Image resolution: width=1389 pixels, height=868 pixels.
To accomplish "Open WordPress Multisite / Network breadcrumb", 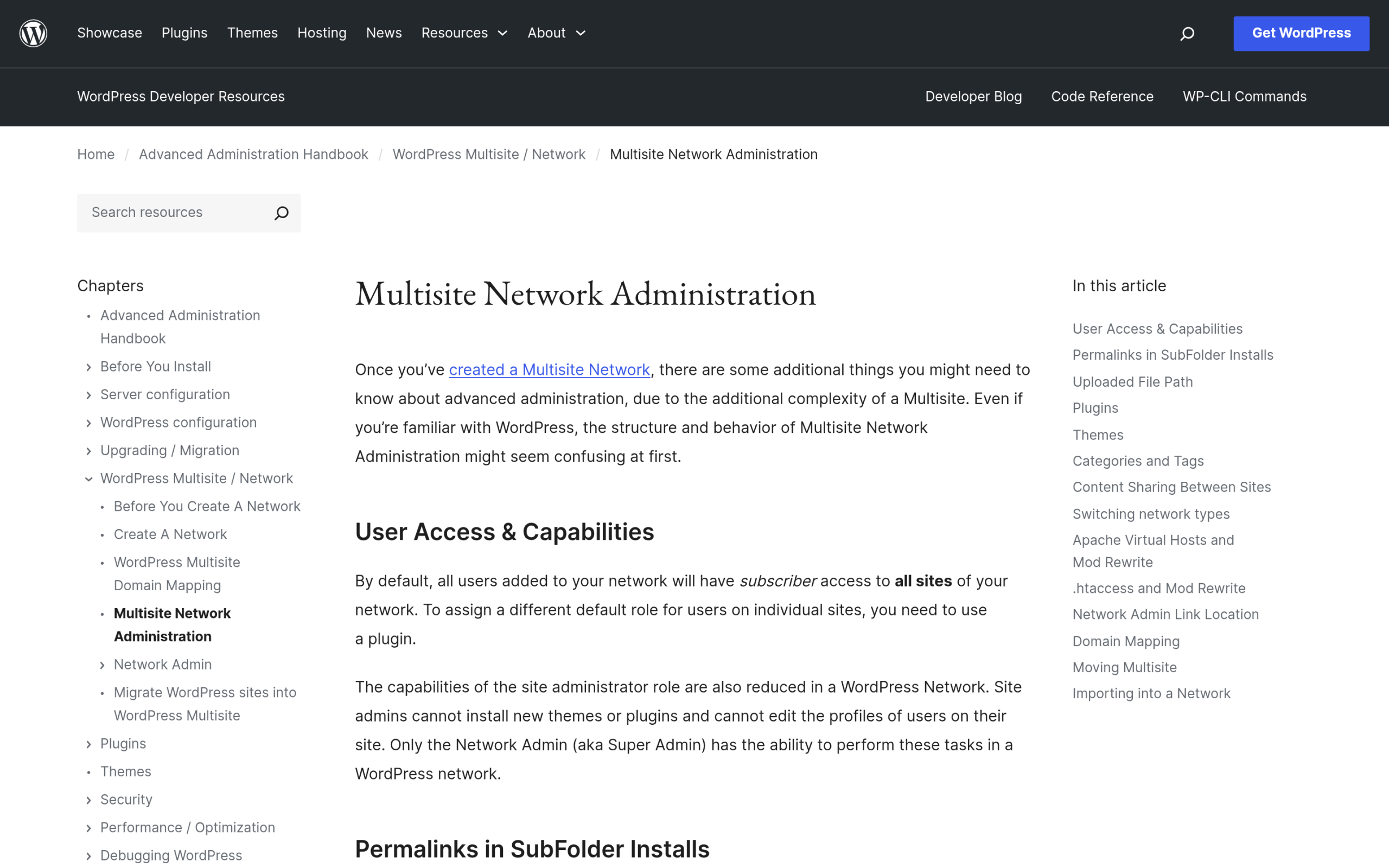I will click(489, 155).
